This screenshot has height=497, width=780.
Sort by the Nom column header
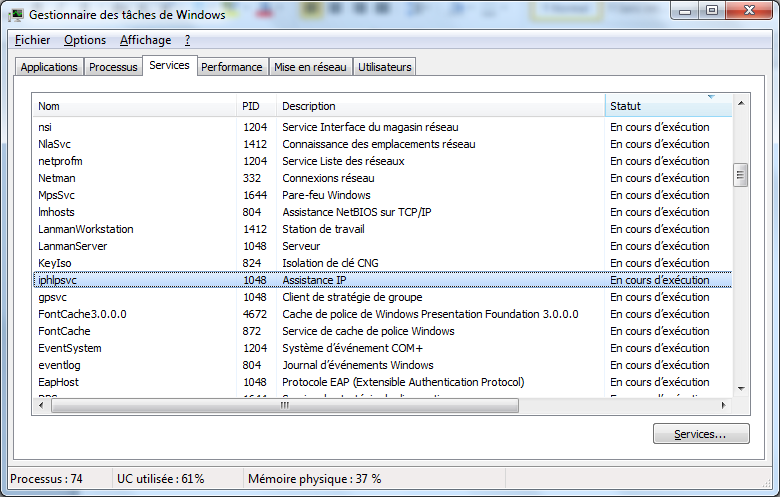point(135,106)
